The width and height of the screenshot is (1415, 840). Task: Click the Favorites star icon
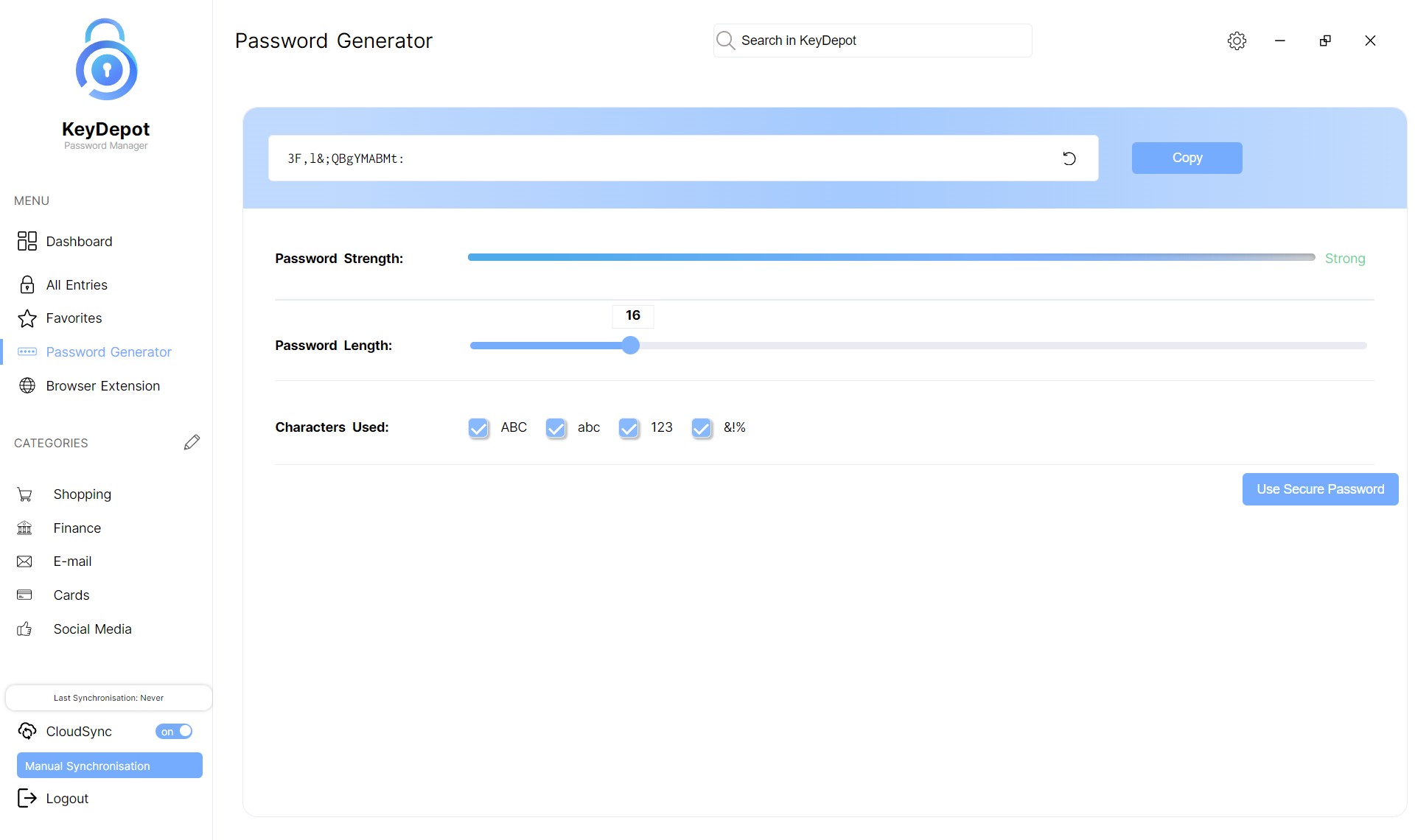coord(27,318)
